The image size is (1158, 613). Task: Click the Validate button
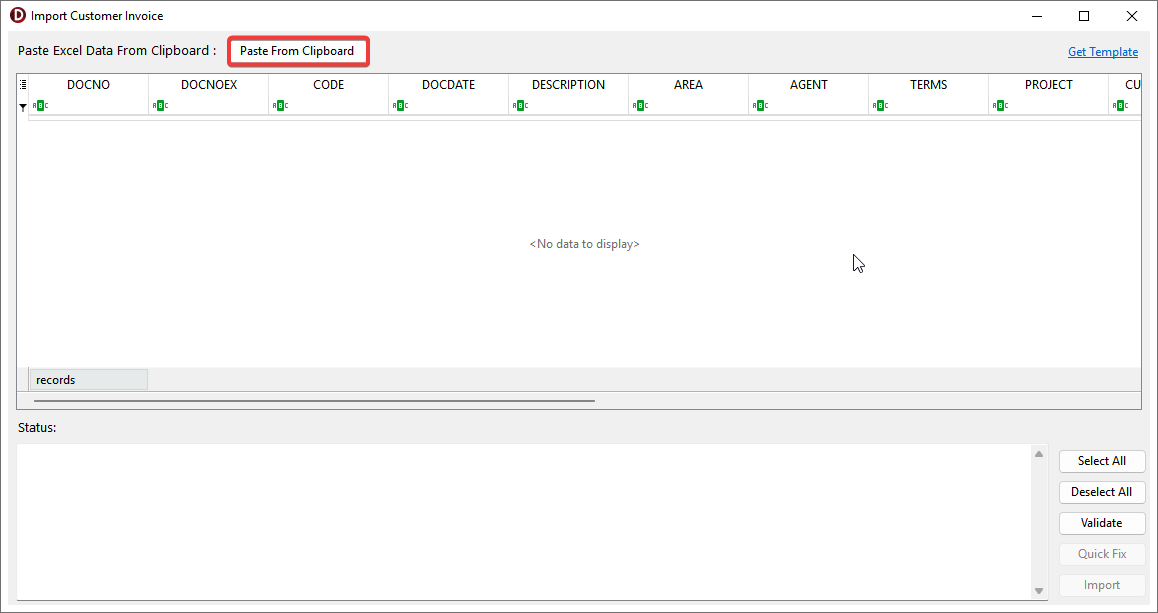pos(1101,523)
